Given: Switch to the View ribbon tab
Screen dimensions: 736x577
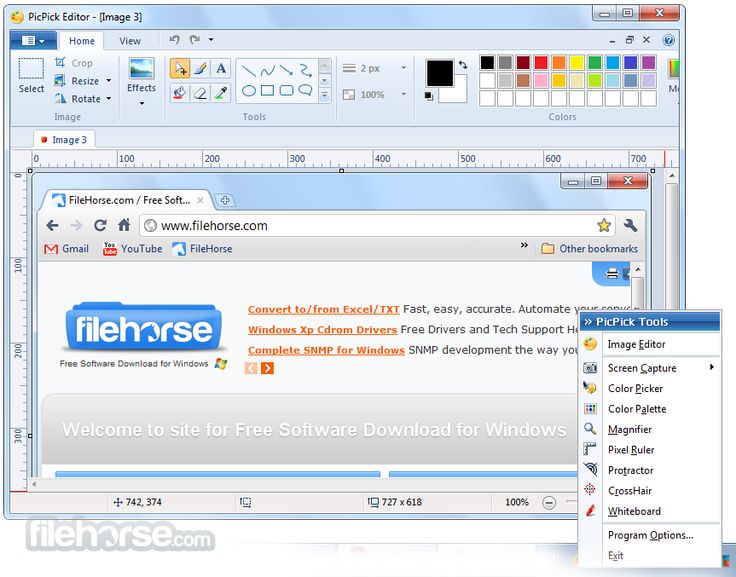Looking at the screenshot, I should [x=130, y=41].
